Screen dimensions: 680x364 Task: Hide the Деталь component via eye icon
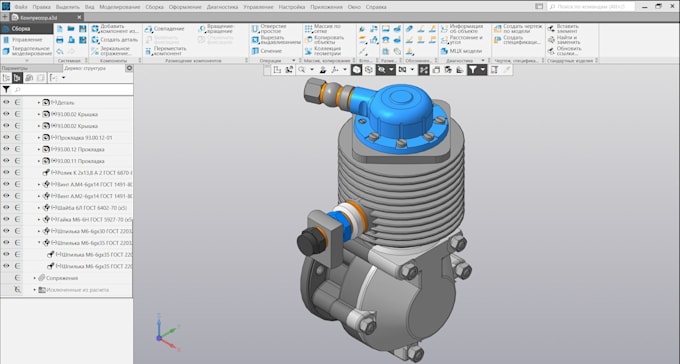pyautogui.click(x=6, y=102)
